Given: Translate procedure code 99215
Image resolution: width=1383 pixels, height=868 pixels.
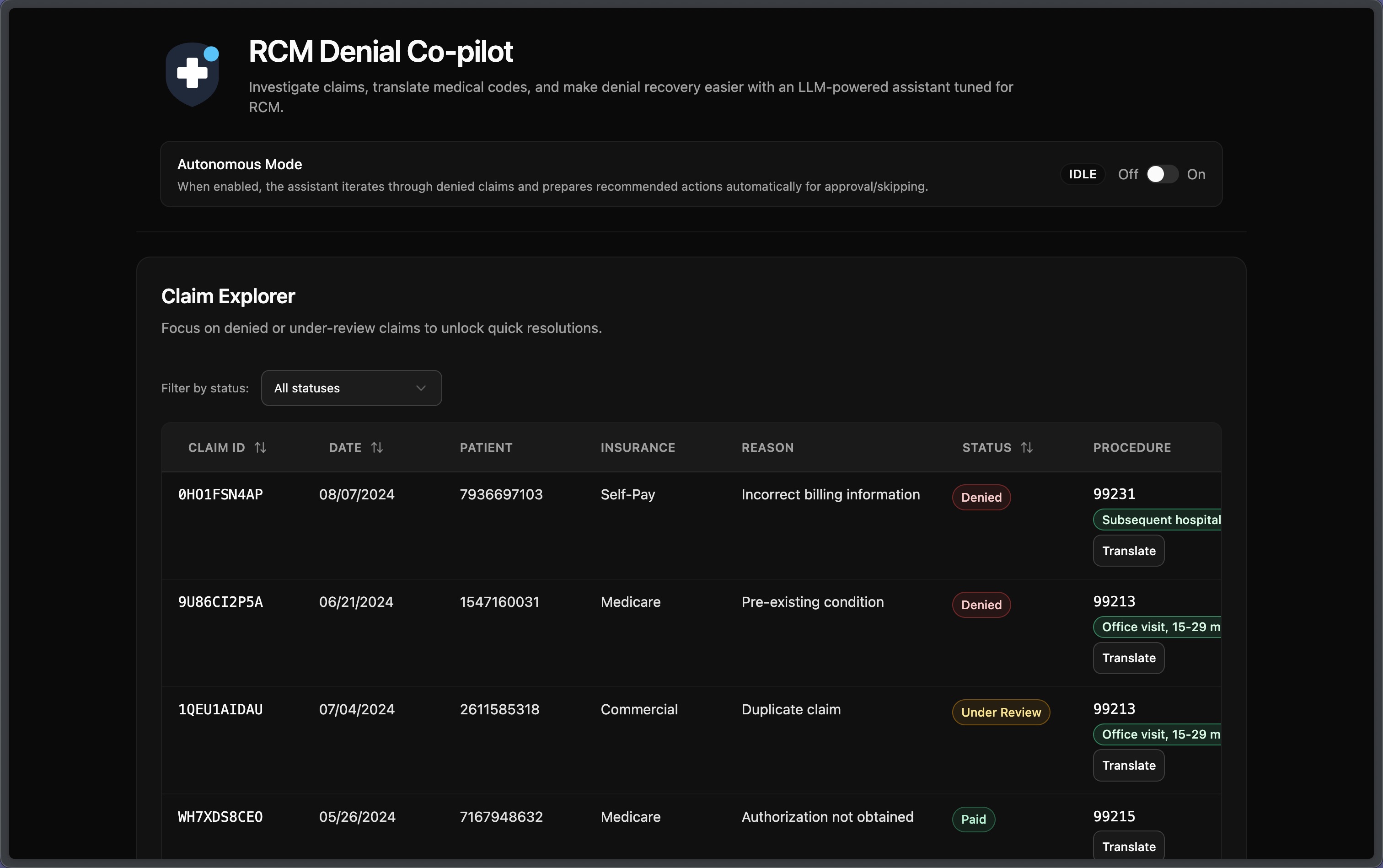Looking at the screenshot, I should [1128, 846].
